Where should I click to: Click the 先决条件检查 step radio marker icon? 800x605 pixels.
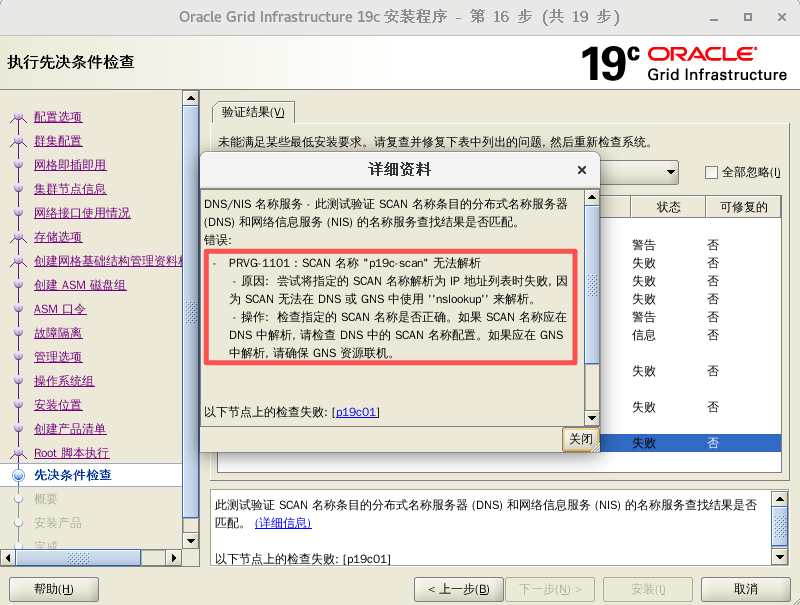[x=19, y=475]
